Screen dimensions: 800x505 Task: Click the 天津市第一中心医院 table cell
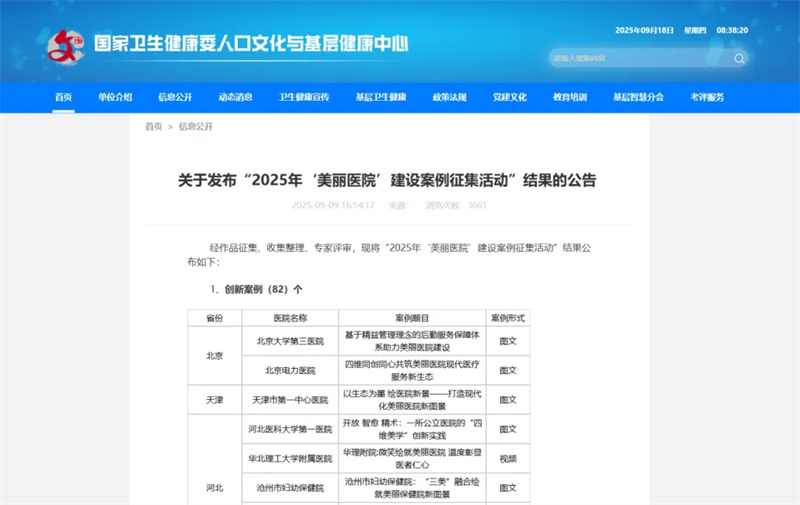(290, 399)
